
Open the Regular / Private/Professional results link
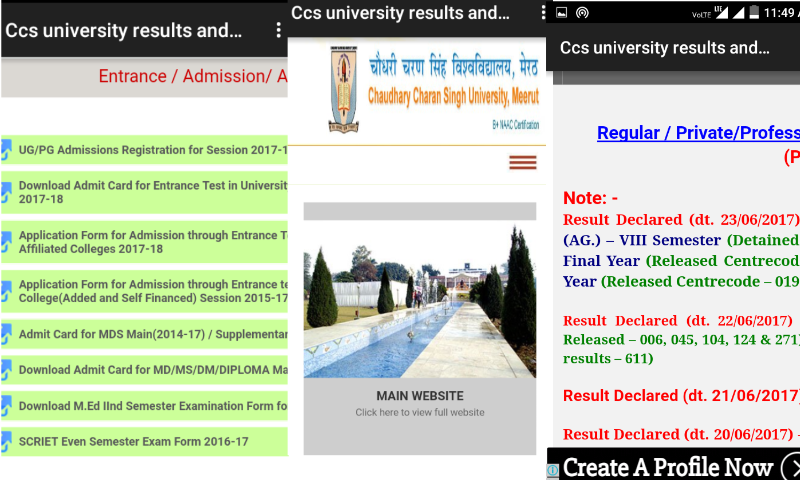coord(698,133)
